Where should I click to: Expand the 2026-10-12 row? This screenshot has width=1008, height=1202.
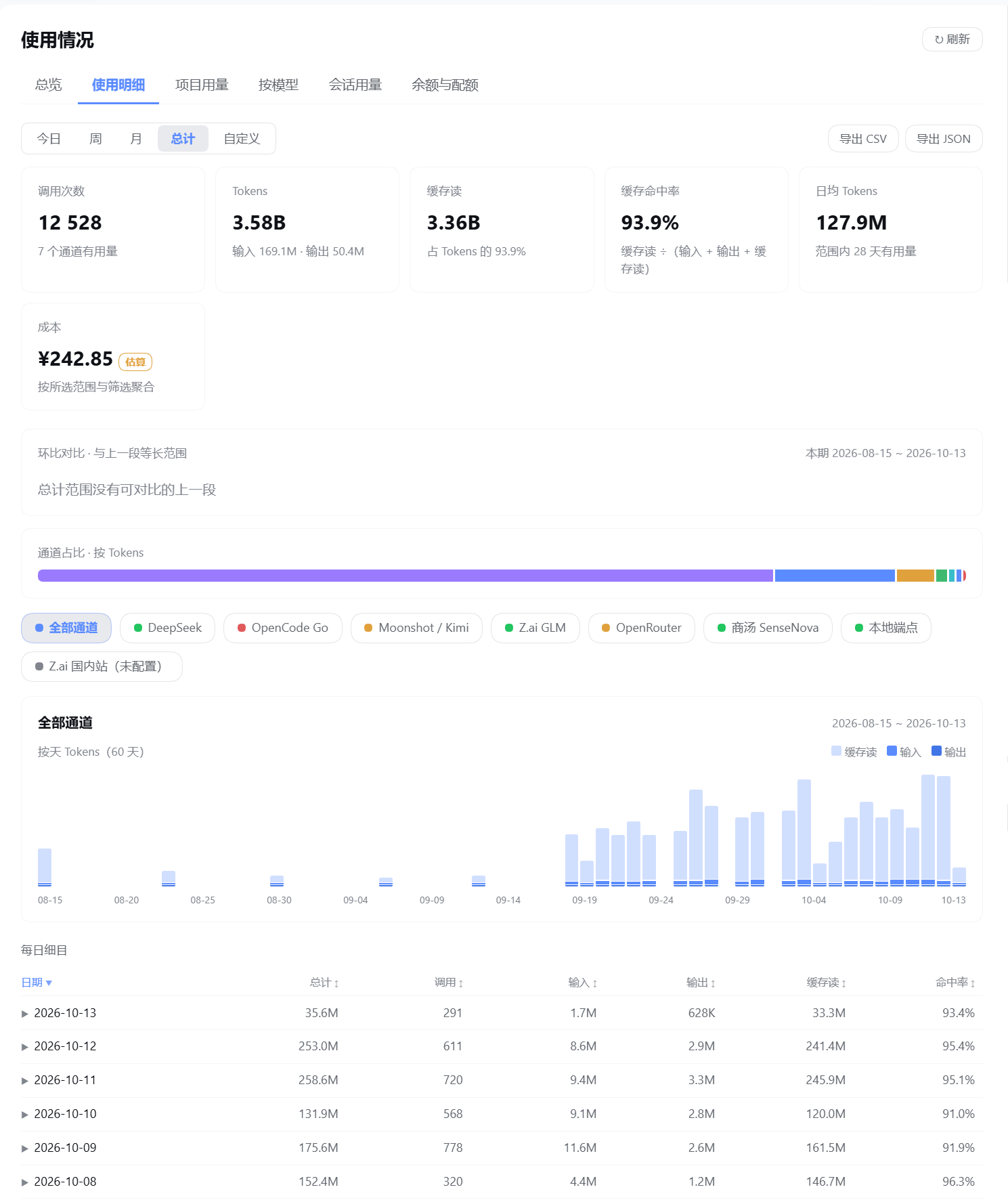[25, 1047]
